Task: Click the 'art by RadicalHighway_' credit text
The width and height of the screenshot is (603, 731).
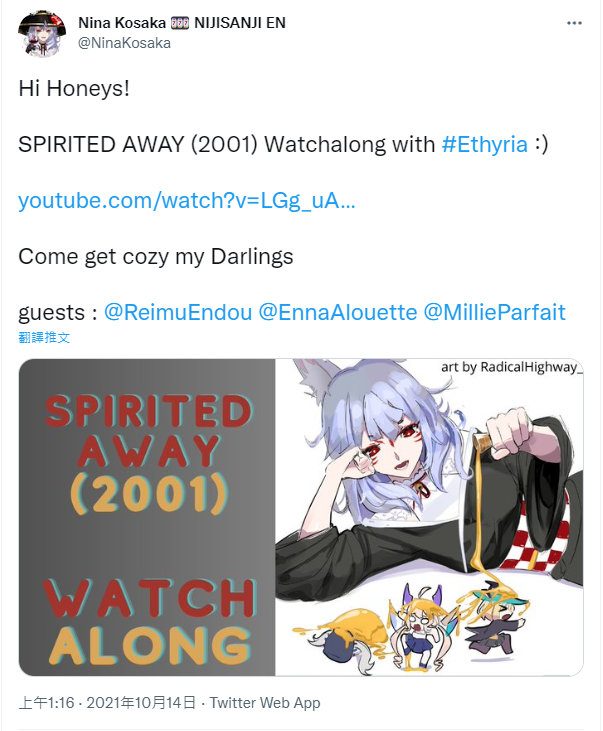Action: 512,367
